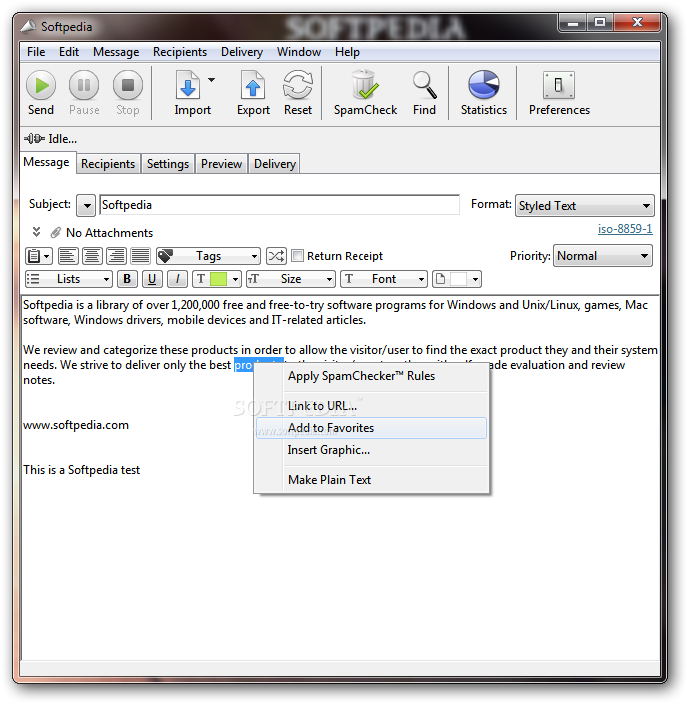The height and width of the screenshot is (704, 688).
Task: Open the Tags dropdown
Action: point(208,256)
